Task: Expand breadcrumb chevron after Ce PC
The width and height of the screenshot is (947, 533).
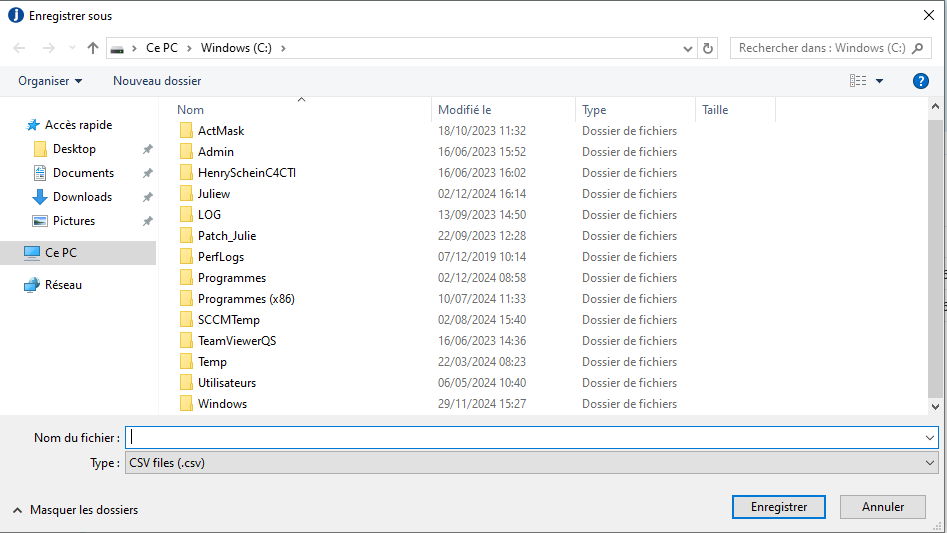Action: [x=189, y=48]
